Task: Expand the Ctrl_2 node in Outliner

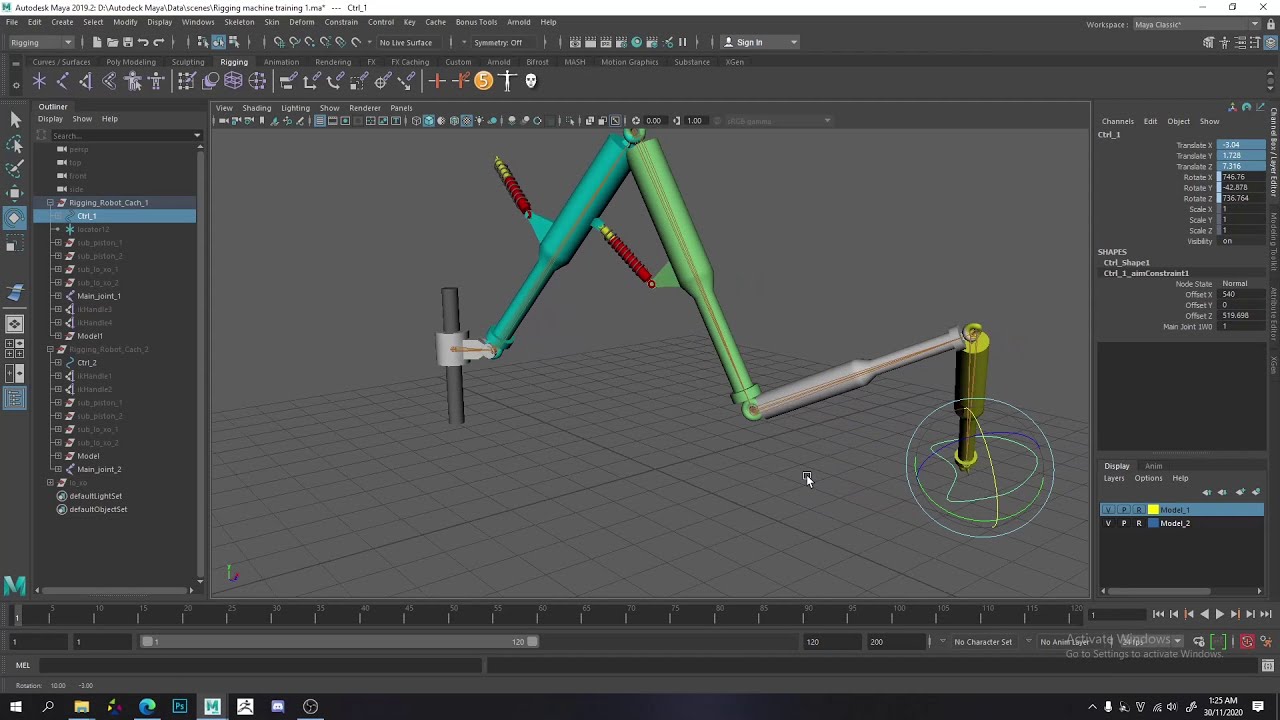Action: (x=58, y=363)
